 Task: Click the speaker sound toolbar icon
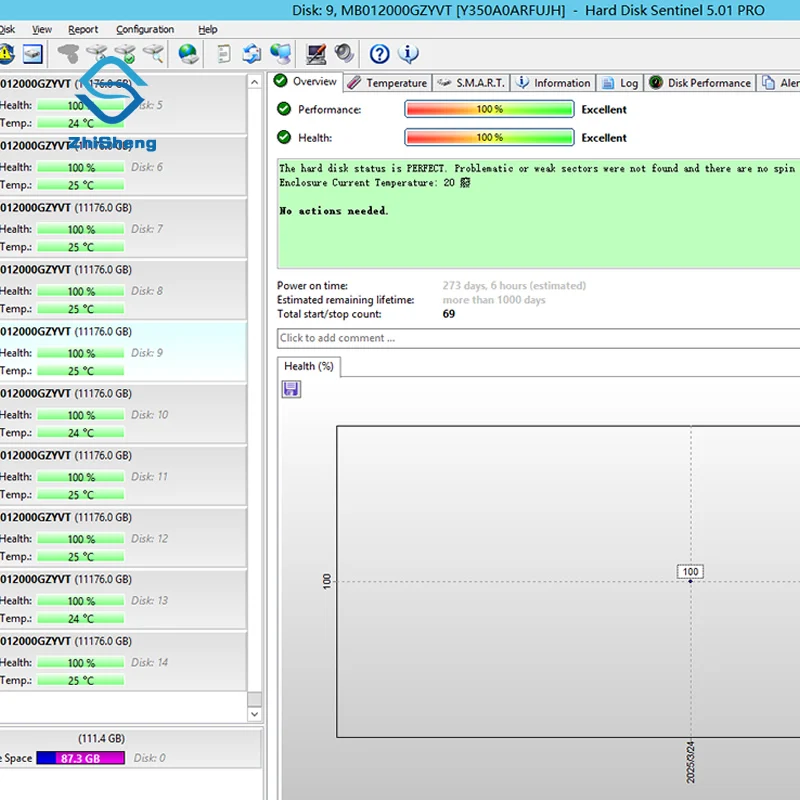click(x=344, y=54)
